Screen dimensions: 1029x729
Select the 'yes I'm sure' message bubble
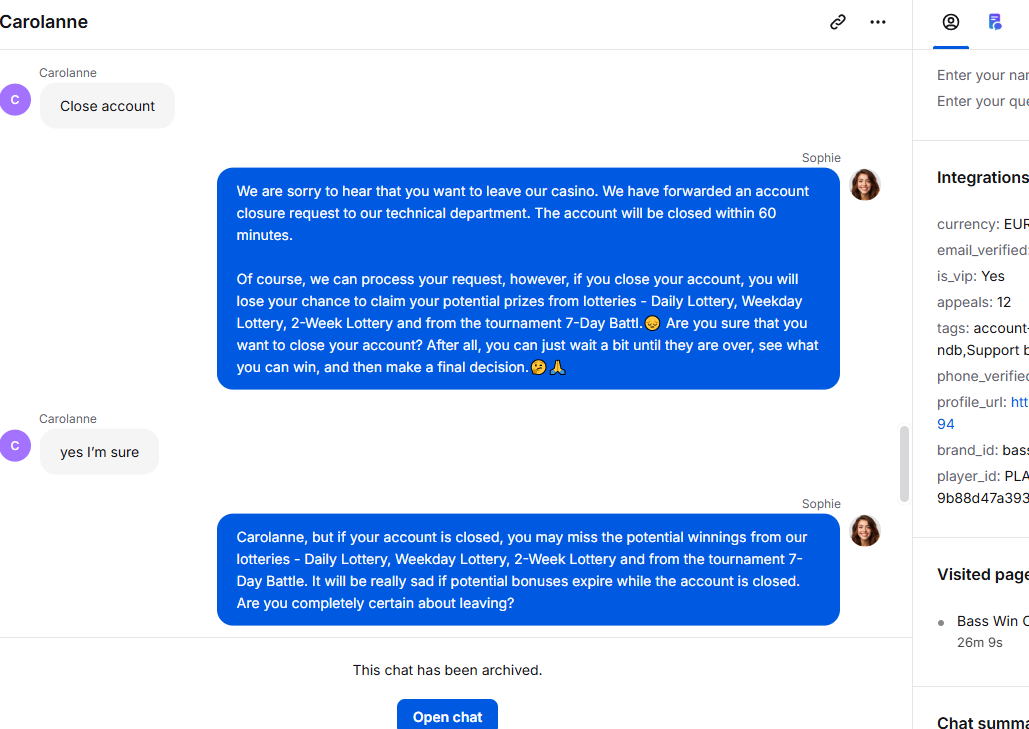(x=99, y=451)
